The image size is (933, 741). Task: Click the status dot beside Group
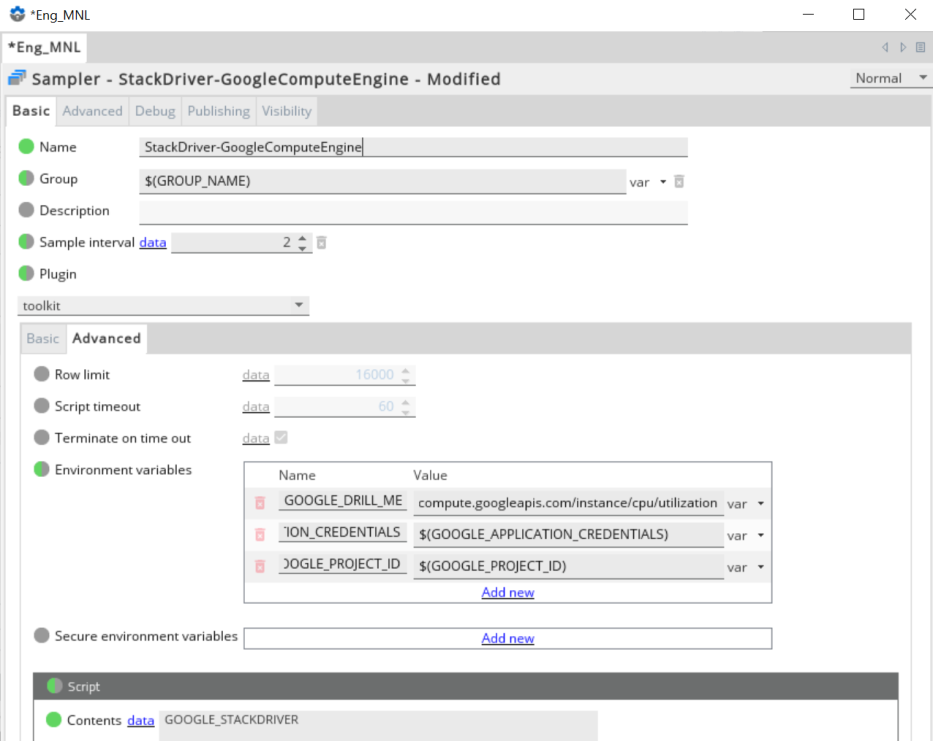pos(26,178)
